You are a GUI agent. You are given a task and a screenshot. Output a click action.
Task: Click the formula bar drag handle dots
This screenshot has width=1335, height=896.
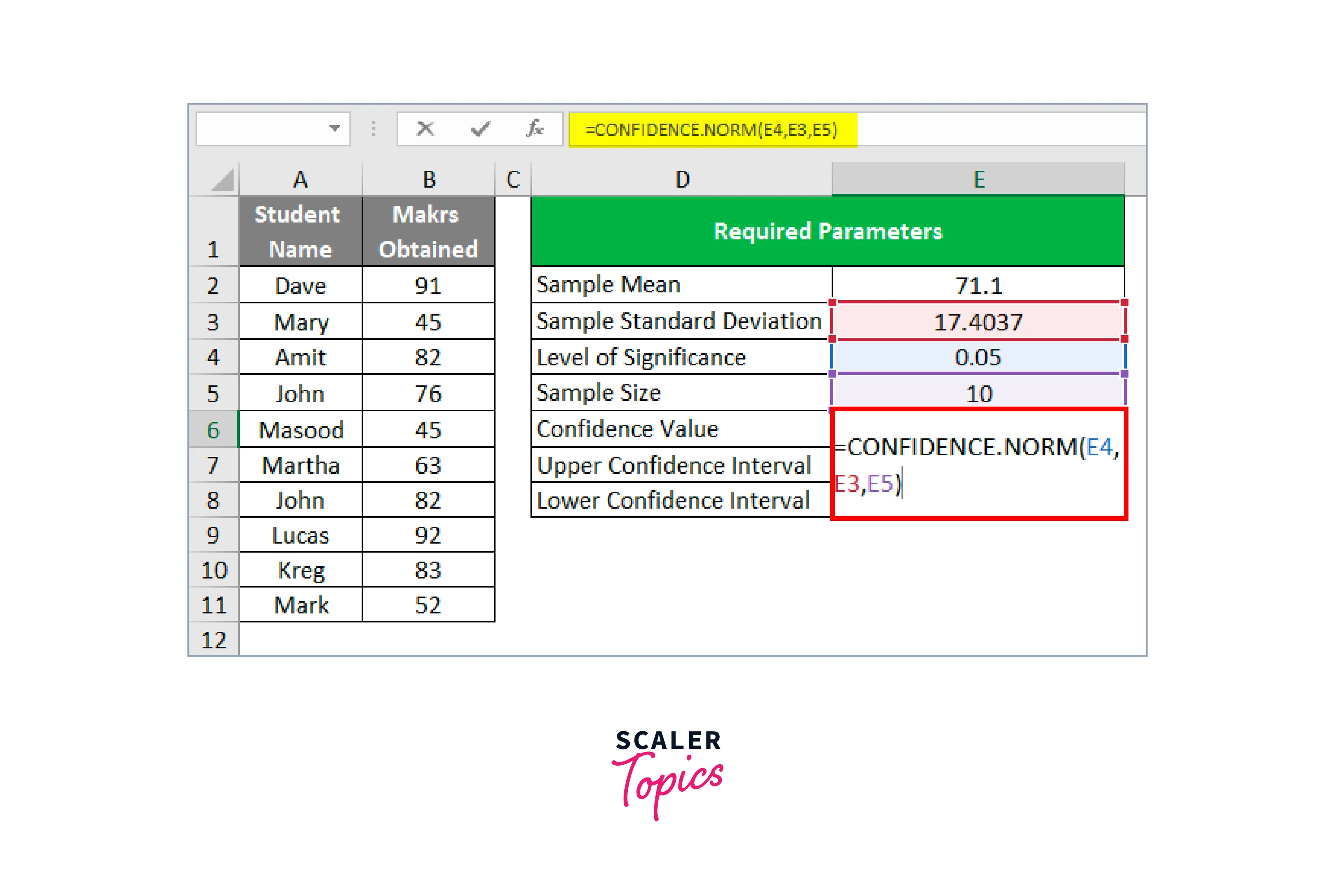[374, 129]
